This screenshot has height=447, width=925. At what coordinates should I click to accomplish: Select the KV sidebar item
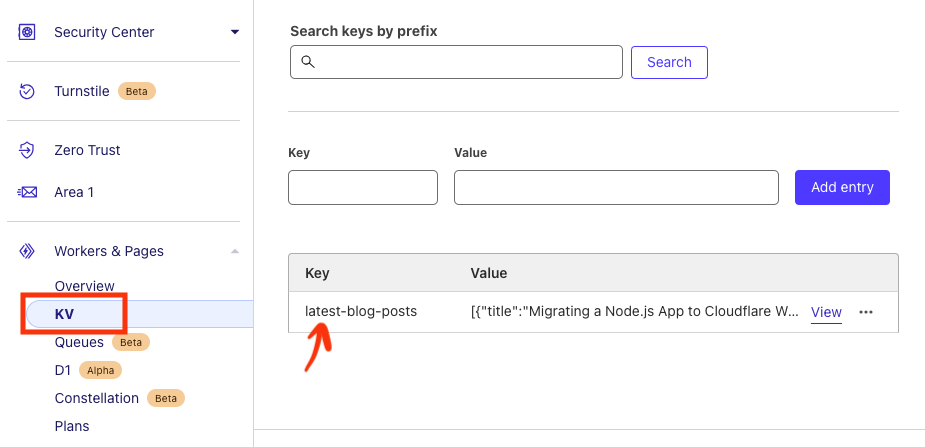point(140,314)
